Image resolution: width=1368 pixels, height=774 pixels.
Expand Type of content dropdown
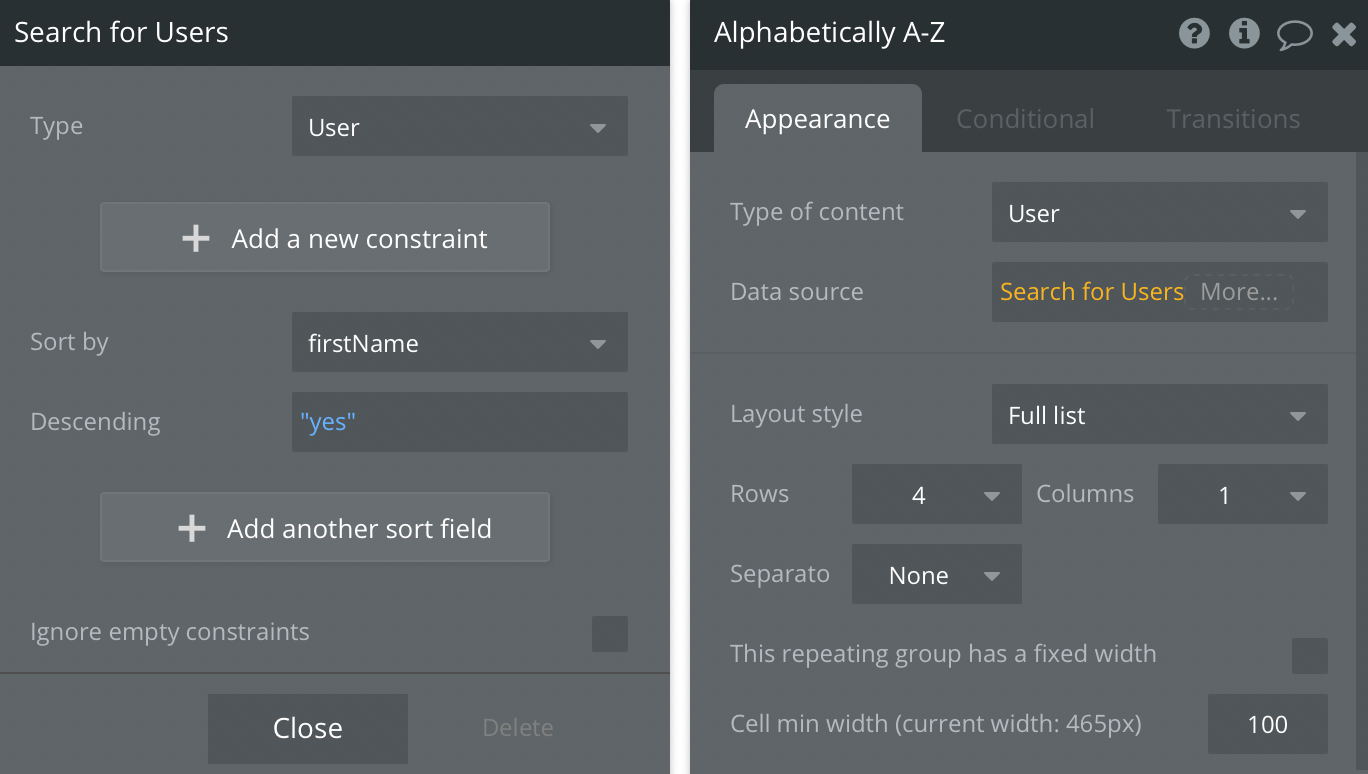click(x=1160, y=212)
